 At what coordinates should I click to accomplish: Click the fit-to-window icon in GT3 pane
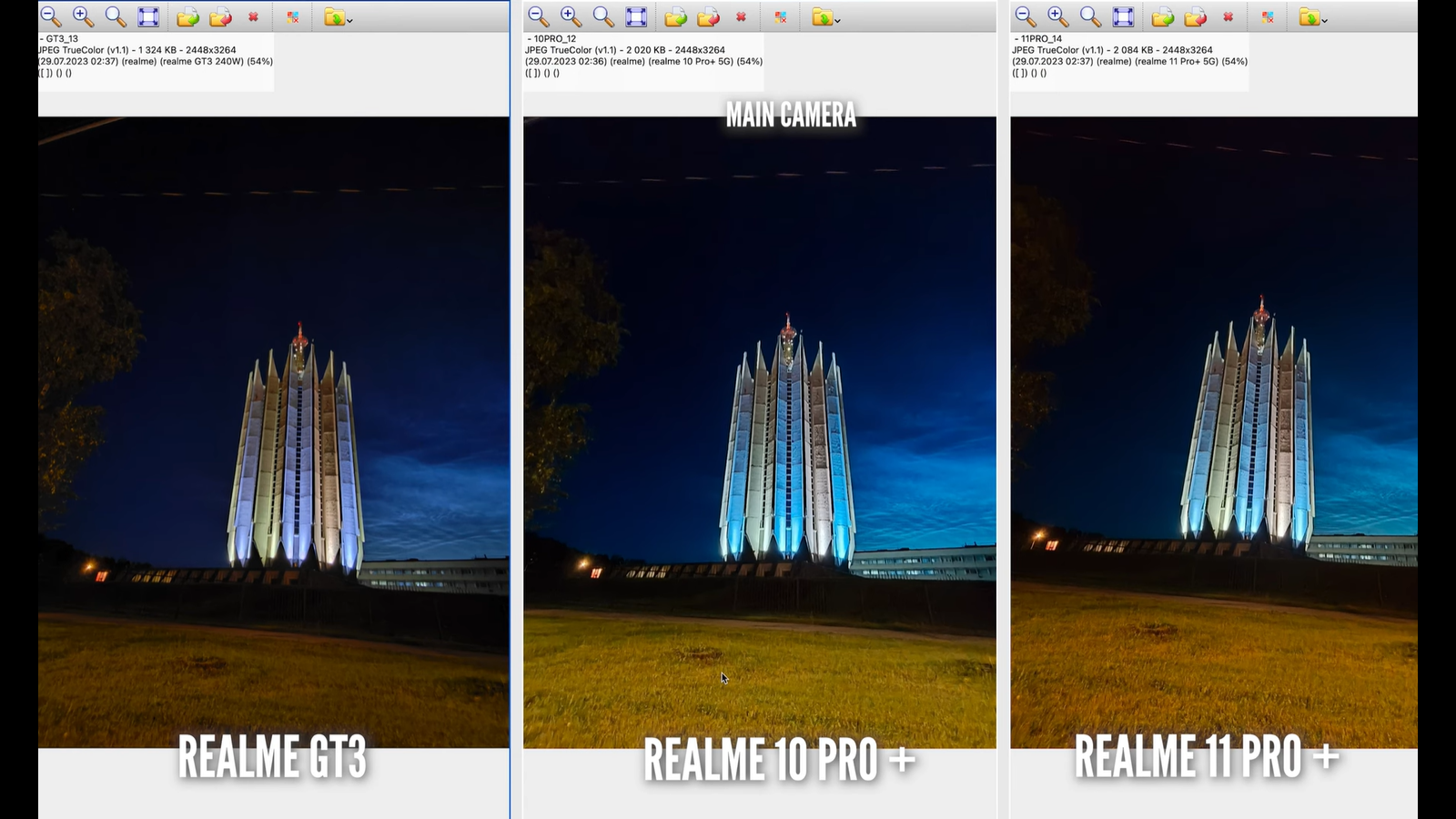(148, 17)
